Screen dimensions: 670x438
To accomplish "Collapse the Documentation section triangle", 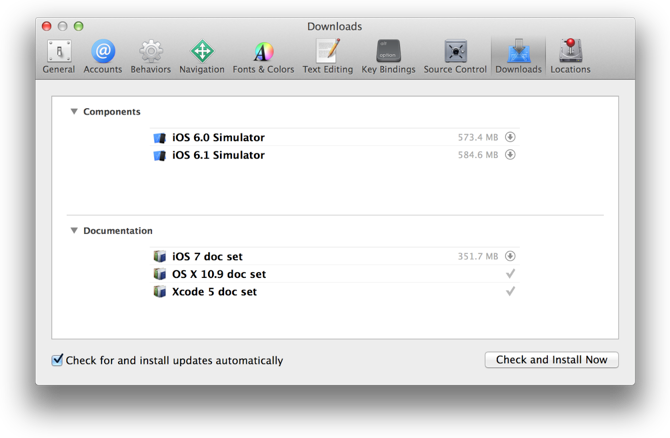I will [74, 231].
